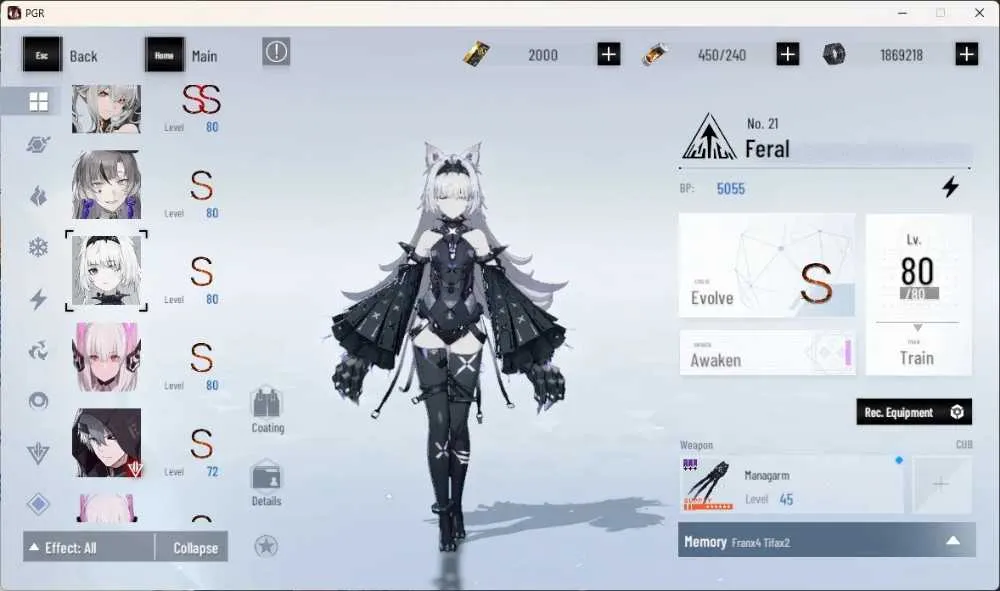
Task: Open the Effect: All filter dropdown
Action: [88, 548]
